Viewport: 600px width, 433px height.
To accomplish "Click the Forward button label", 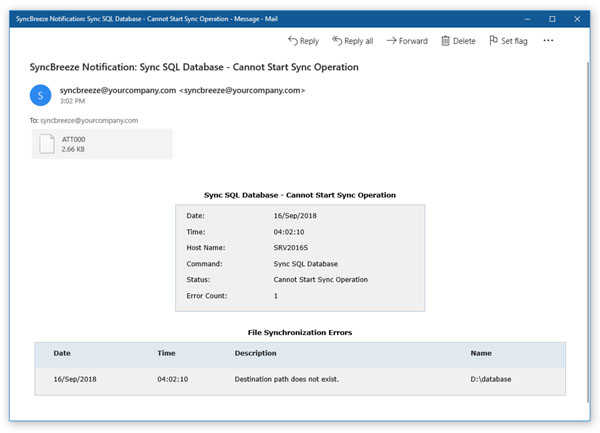I will (413, 41).
